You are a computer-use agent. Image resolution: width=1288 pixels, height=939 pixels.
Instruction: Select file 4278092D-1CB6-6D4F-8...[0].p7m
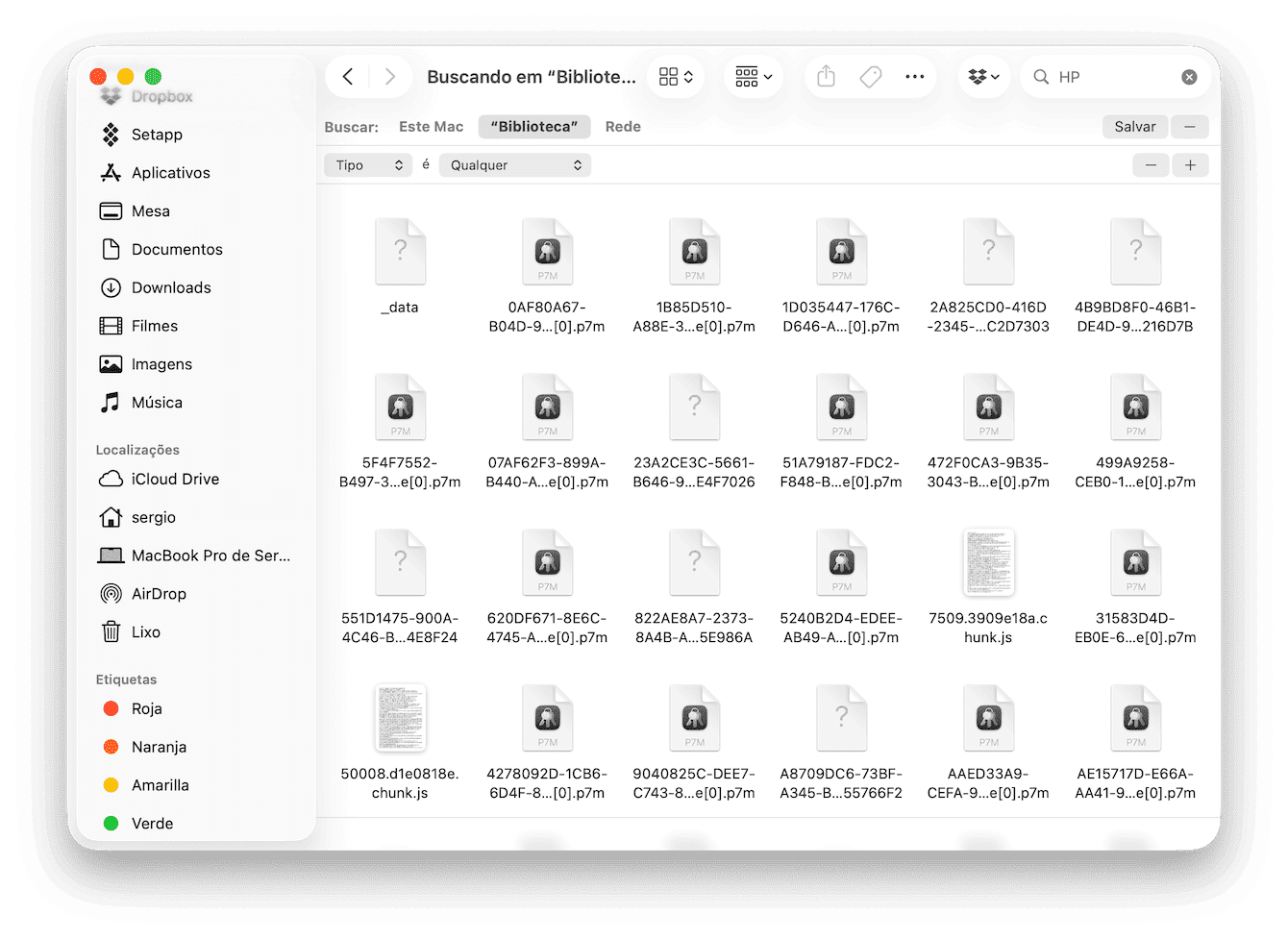pos(547,719)
